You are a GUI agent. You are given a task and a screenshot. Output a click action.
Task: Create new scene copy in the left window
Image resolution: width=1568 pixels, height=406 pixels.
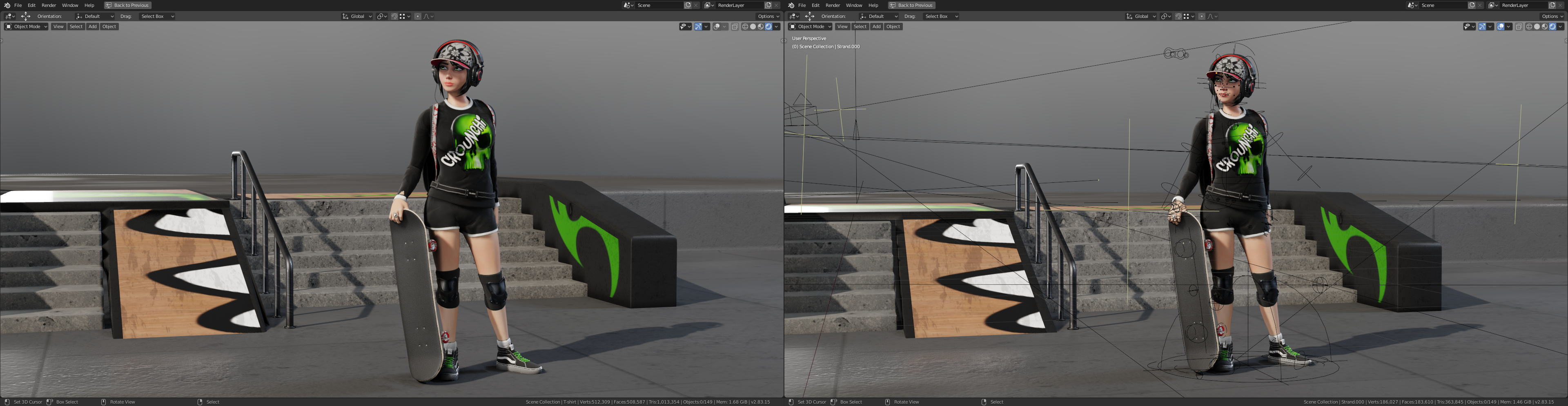pos(688,5)
